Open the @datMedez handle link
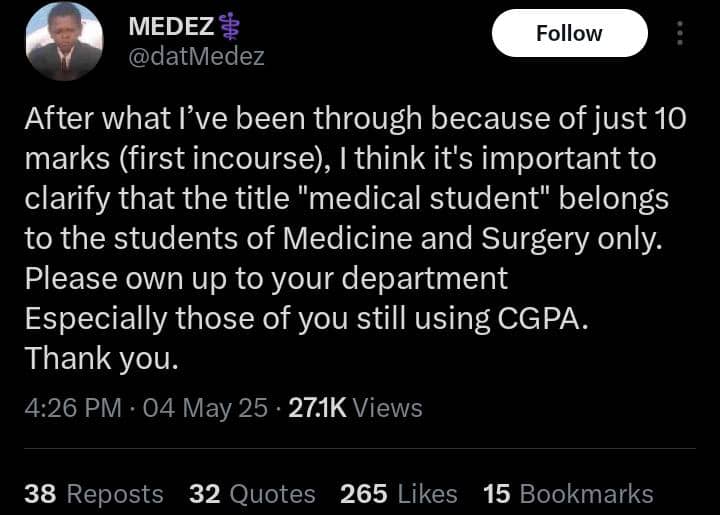Screen dimensions: 720x515 pyautogui.click(x=197, y=56)
